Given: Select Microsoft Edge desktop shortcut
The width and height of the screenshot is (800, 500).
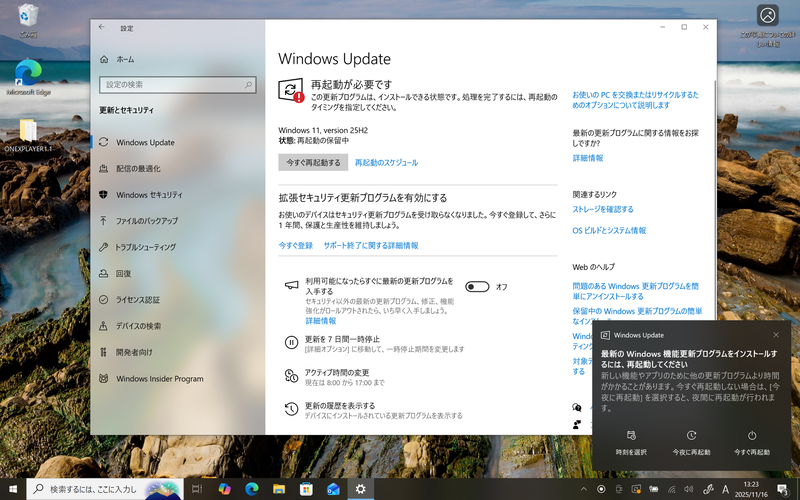Looking at the screenshot, I should tap(29, 78).
